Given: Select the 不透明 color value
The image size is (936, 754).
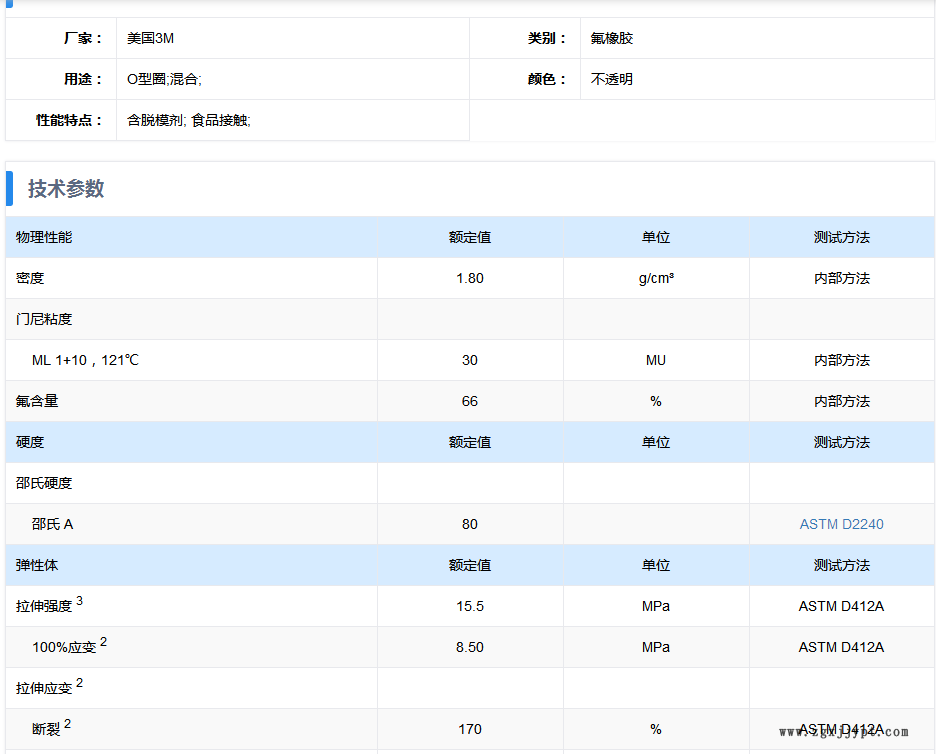Looking at the screenshot, I should 611,79.
